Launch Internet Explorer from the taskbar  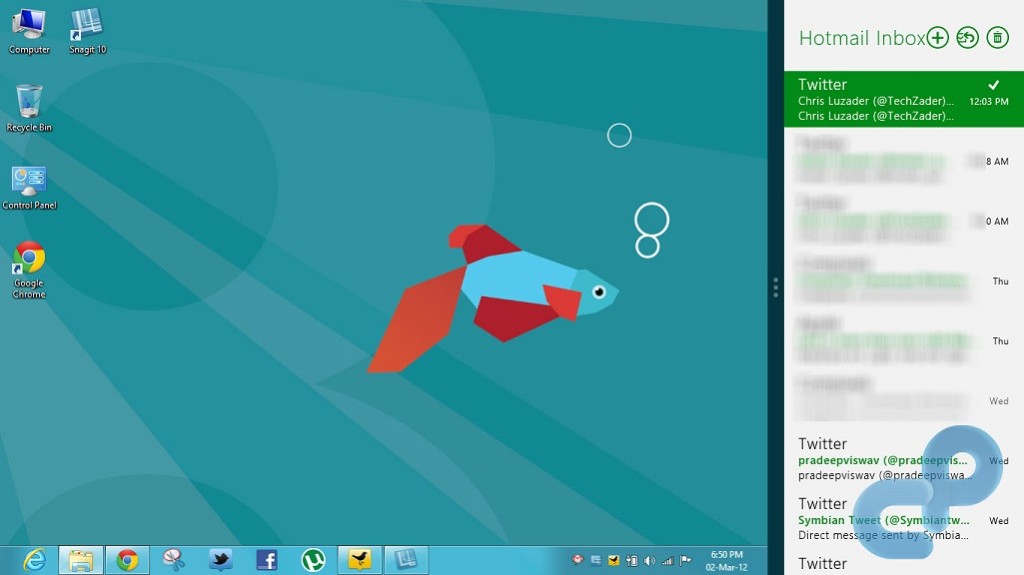[34, 560]
